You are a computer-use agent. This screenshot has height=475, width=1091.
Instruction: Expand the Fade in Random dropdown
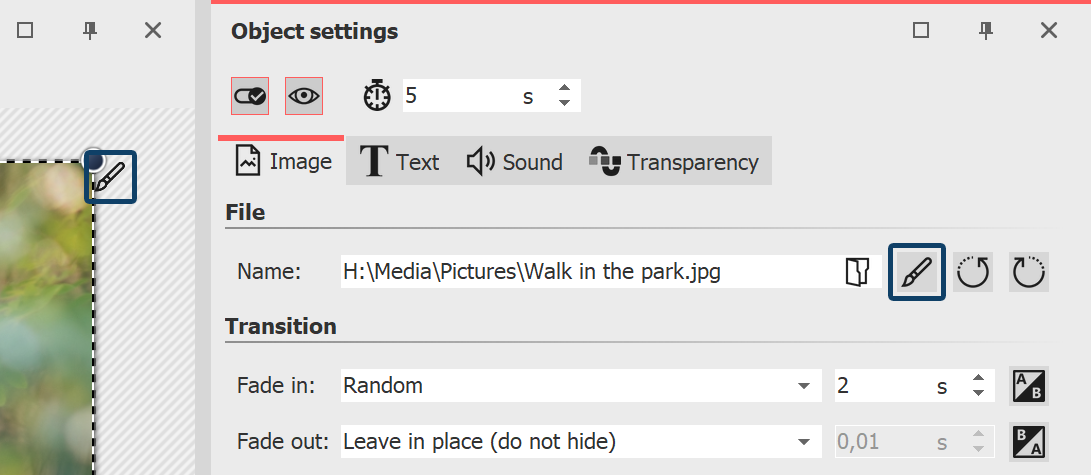804,386
